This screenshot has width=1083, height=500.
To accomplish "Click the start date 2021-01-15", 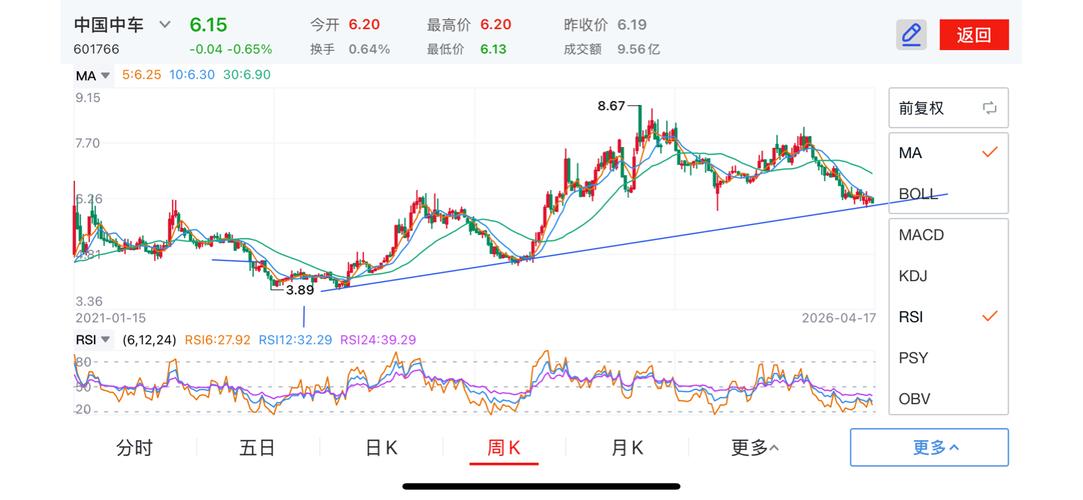I will point(111,318).
